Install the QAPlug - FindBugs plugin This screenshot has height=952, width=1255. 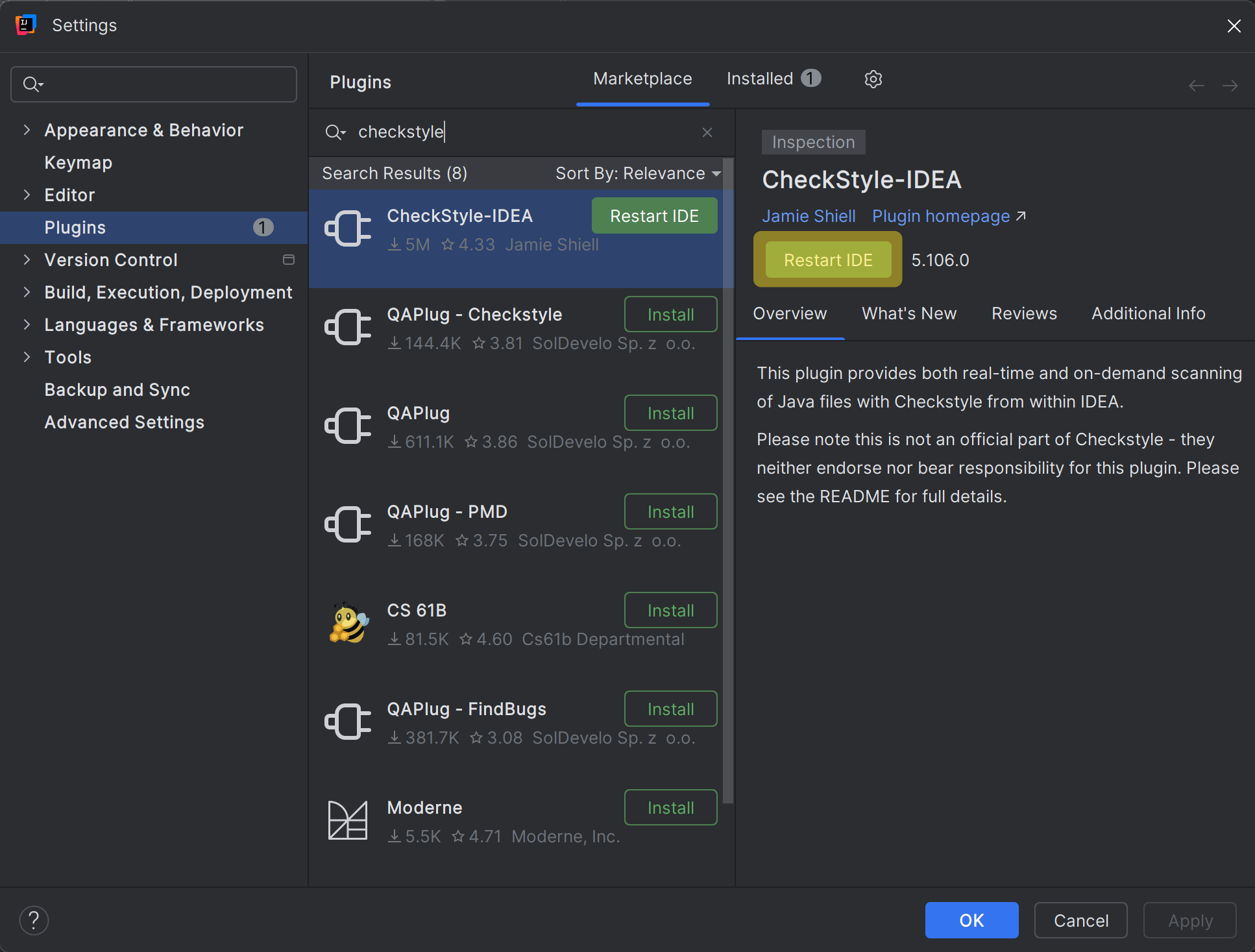click(x=670, y=709)
